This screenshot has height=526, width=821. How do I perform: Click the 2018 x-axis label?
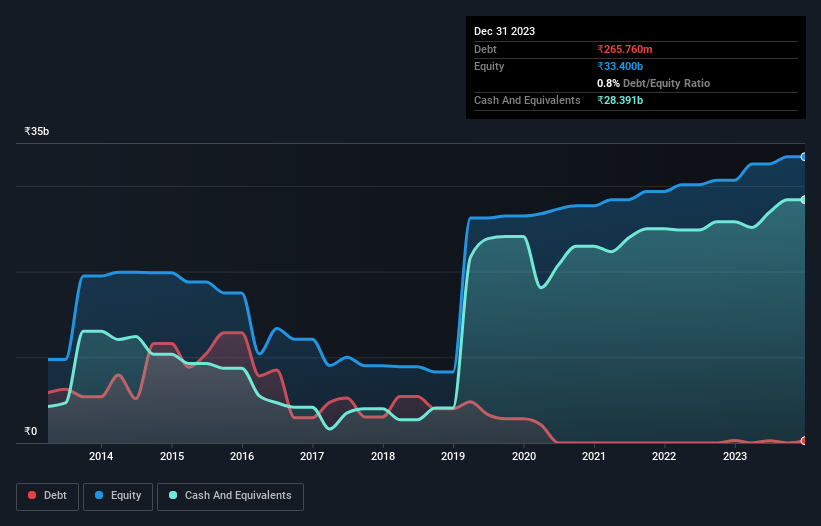(383, 456)
